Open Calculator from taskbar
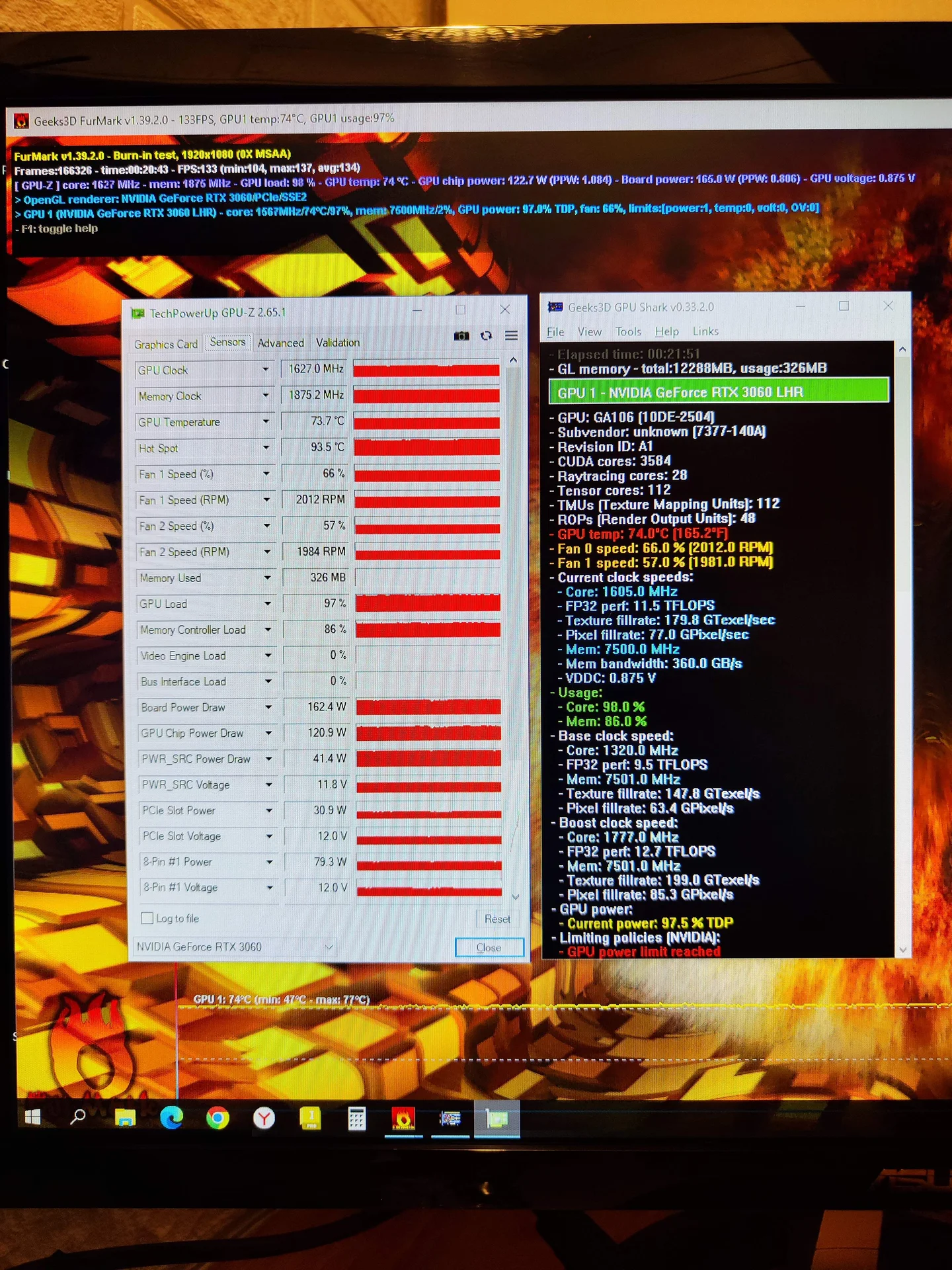Image resolution: width=952 pixels, height=1270 pixels. (x=356, y=1119)
